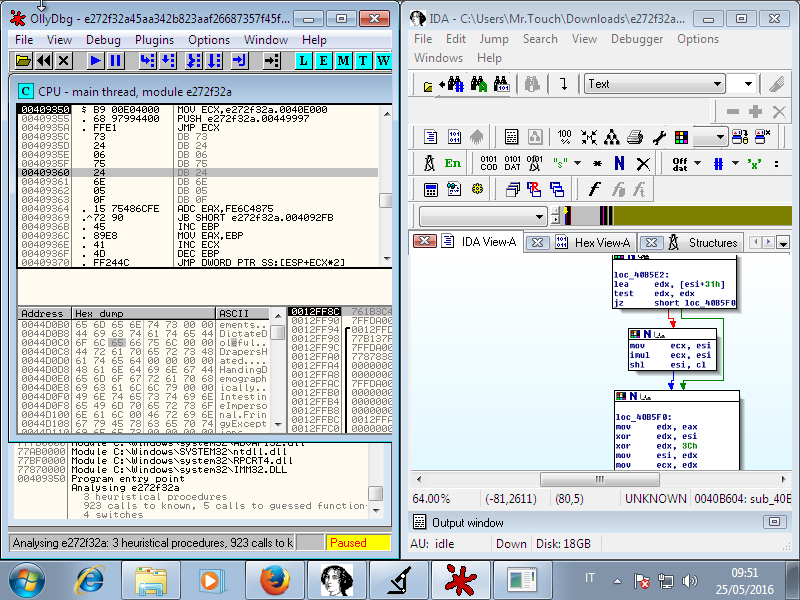Image resolution: width=800 pixels, height=600 pixels.
Task: Open Internet Explorer from the taskbar
Action: pyautogui.click(x=90, y=580)
